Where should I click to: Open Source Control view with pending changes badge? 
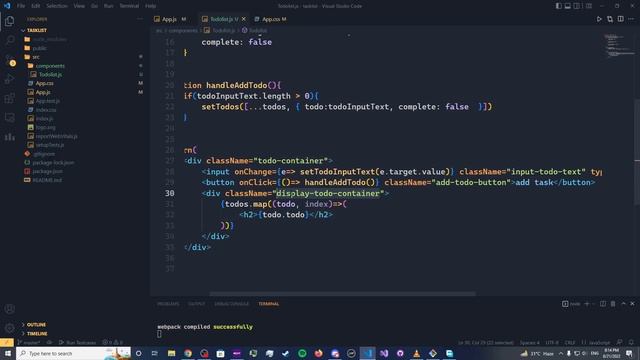pos(9,60)
